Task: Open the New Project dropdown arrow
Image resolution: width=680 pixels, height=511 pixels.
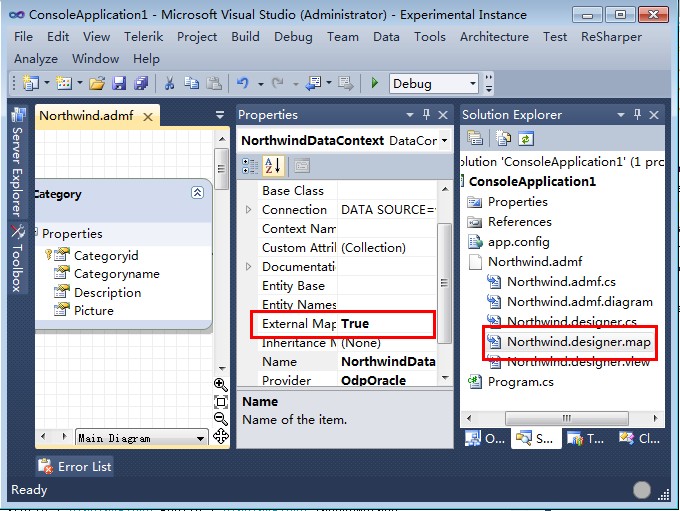Action: point(46,82)
